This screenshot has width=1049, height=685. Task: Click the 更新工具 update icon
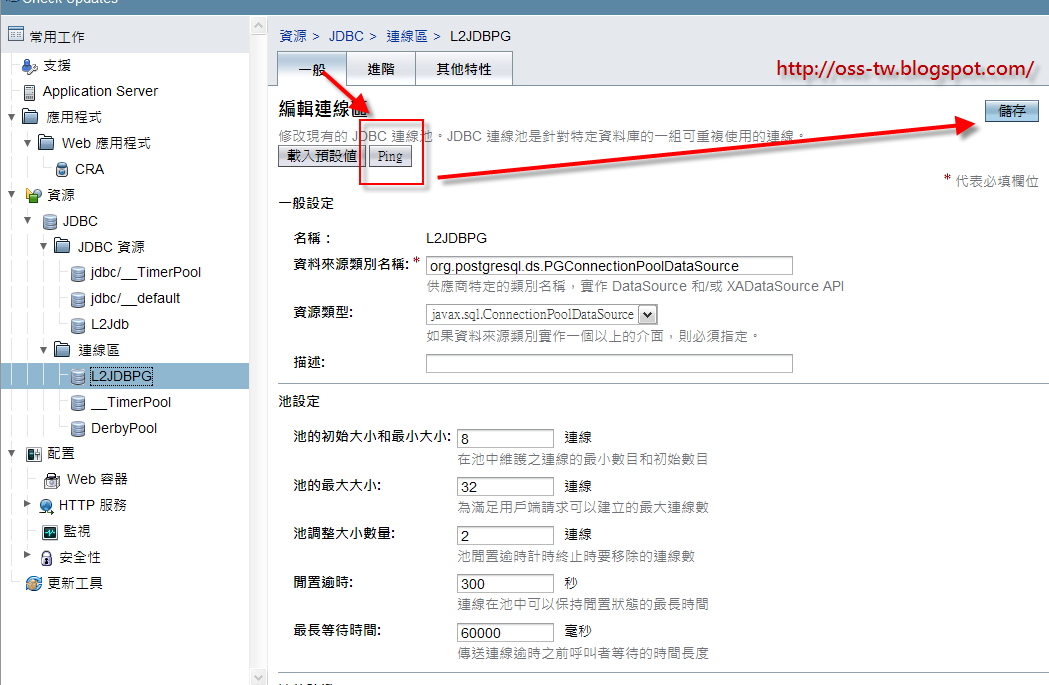(x=33, y=583)
